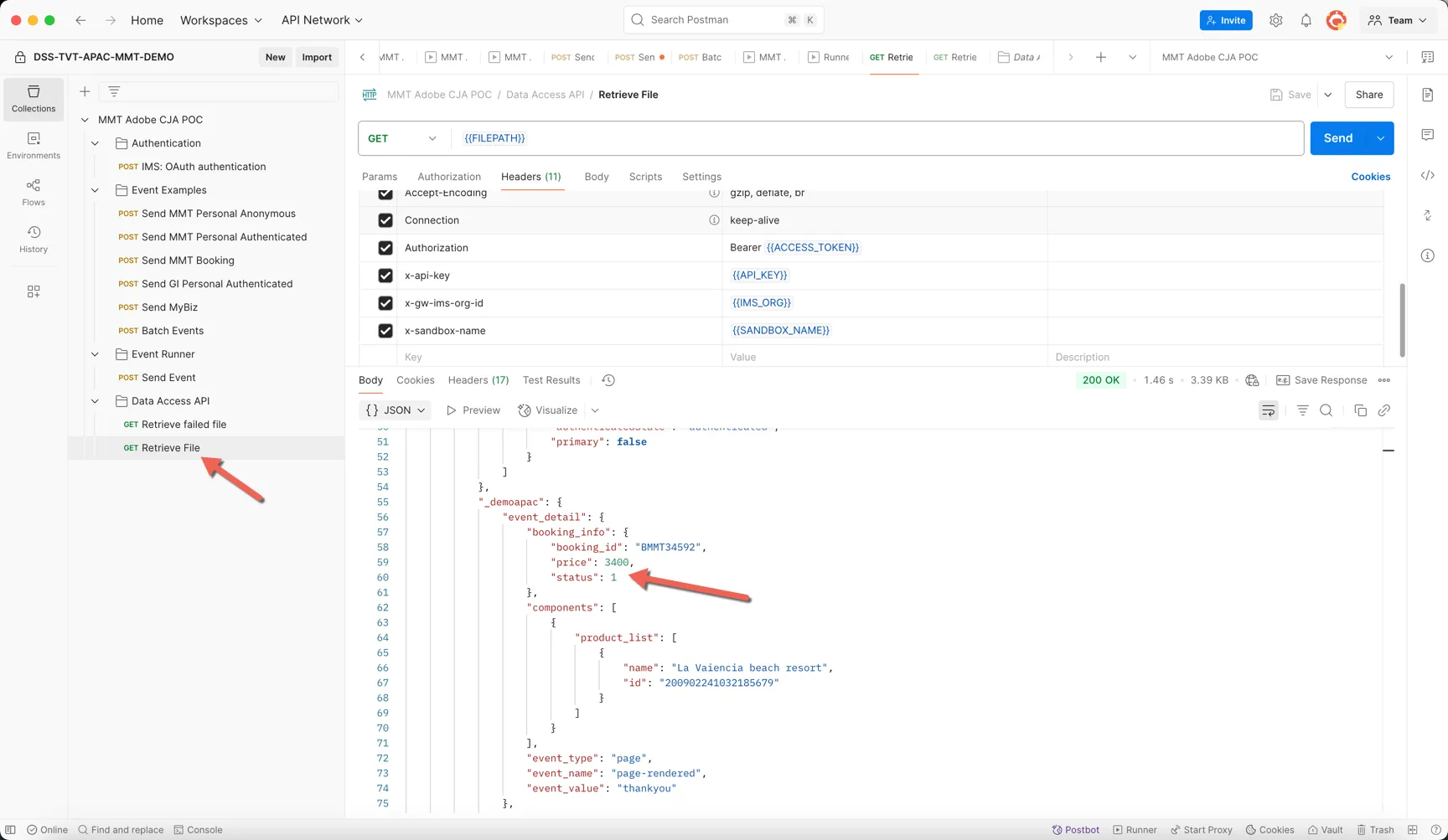Switch to the Params tab
The height and width of the screenshot is (840, 1448).
pos(380,177)
